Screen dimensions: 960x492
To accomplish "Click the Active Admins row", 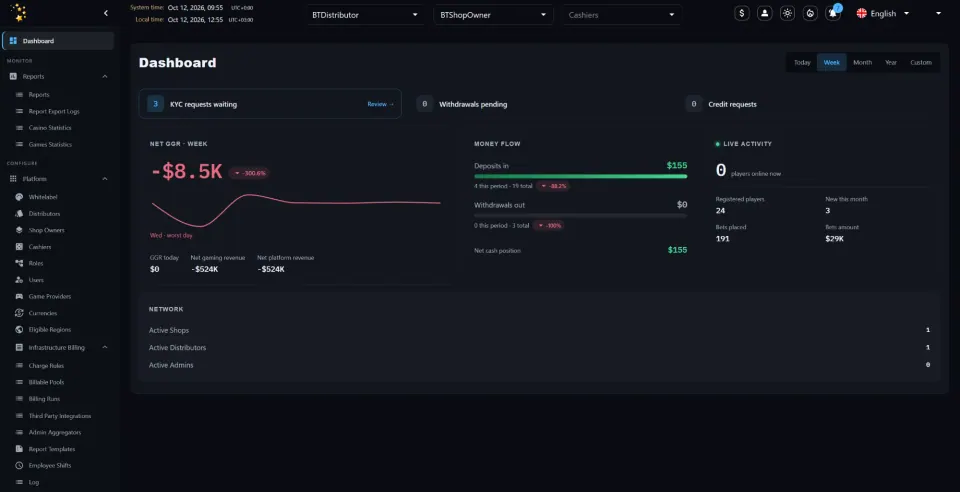I will [x=539, y=365].
